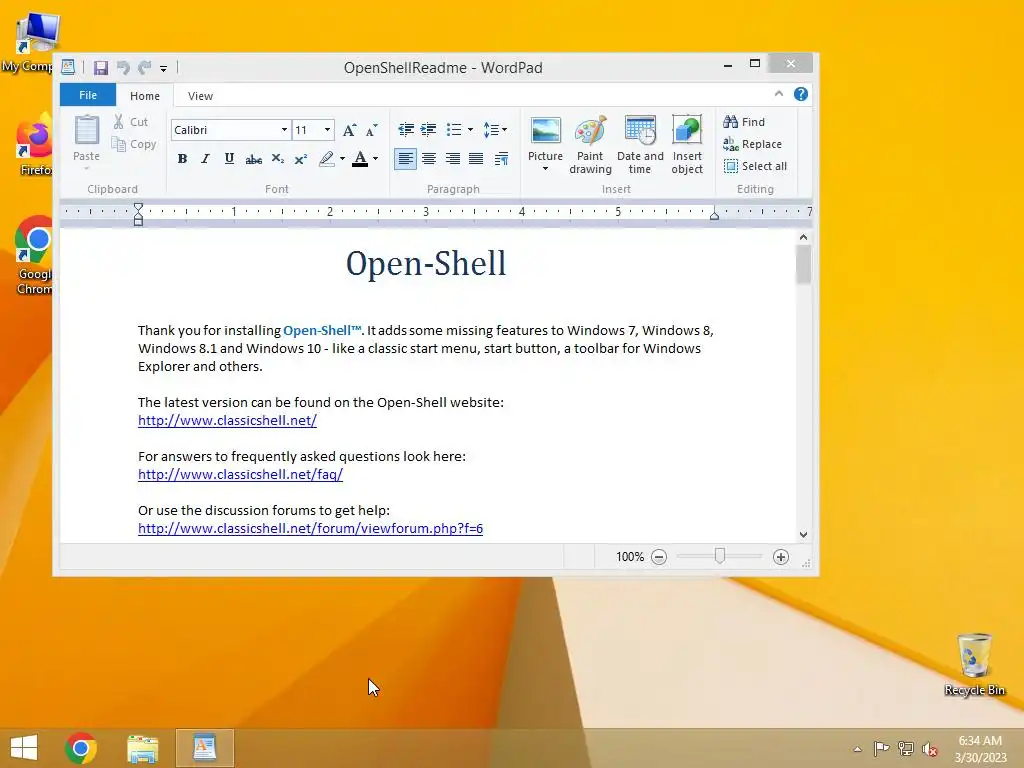Select Center text alignment
This screenshot has height=768, width=1024.
(x=429, y=159)
